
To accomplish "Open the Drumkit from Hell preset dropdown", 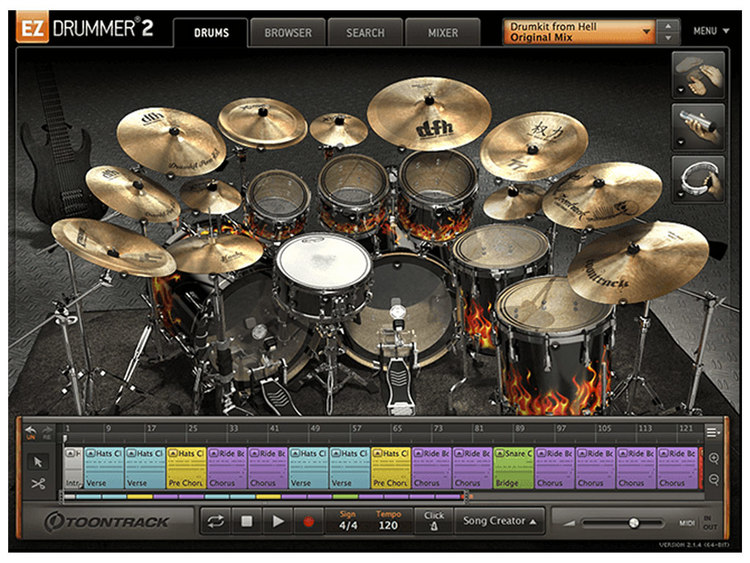I will coord(579,32).
